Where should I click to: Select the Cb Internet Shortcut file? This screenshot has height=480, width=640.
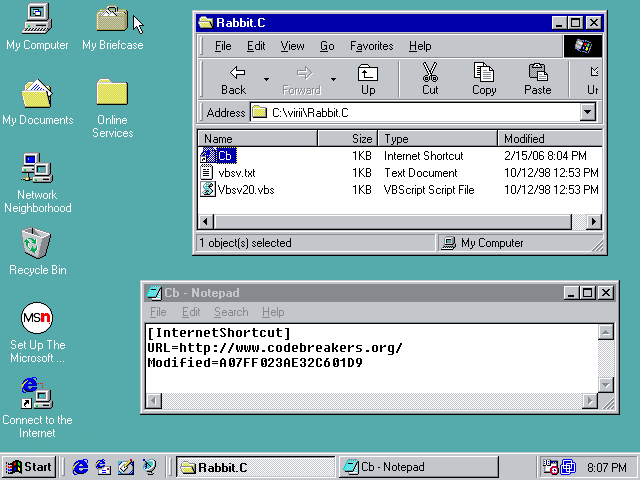[x=218, y=156]
